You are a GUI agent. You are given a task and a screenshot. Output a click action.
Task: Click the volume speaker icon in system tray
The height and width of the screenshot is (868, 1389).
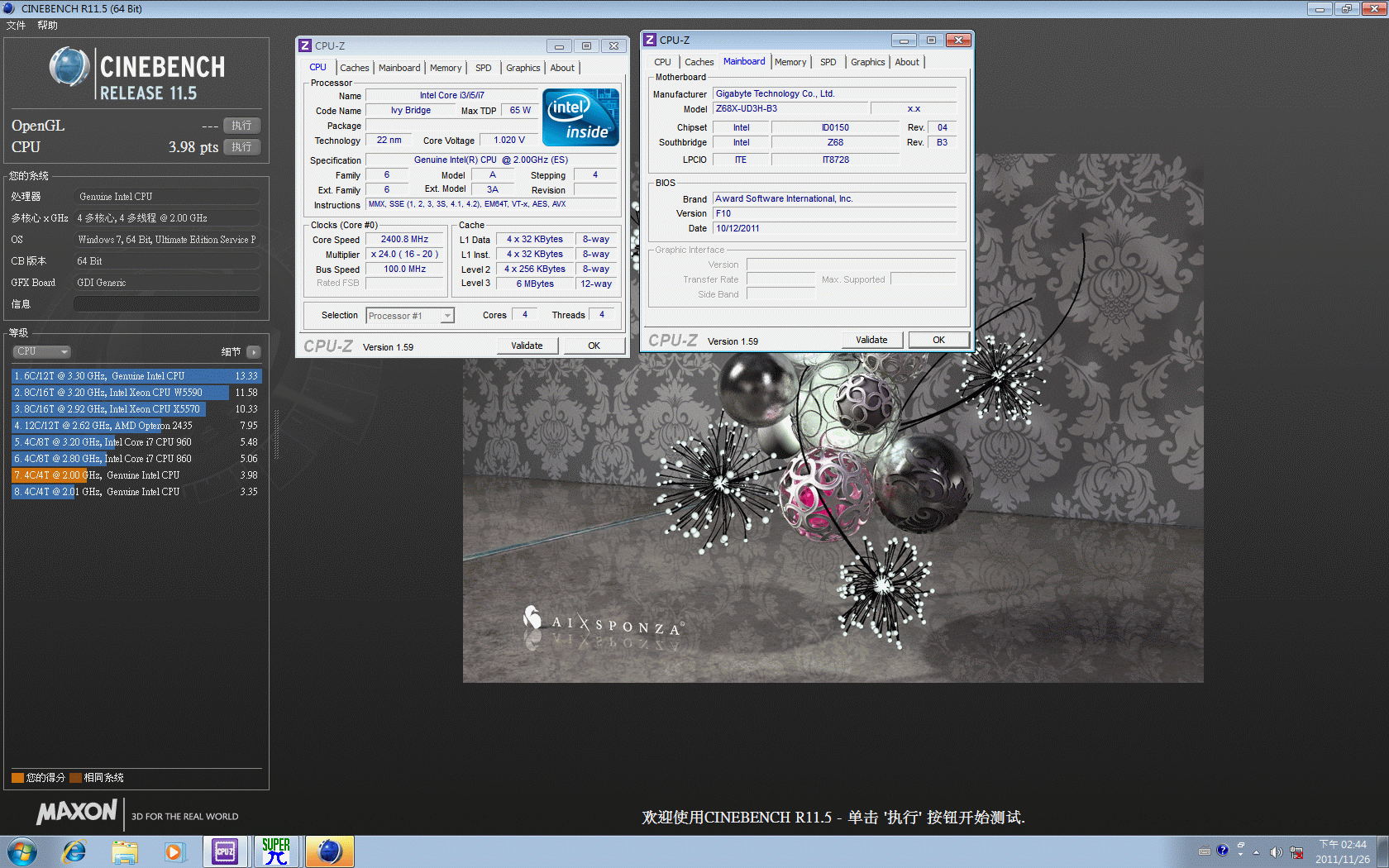[x=1276, y=852]
